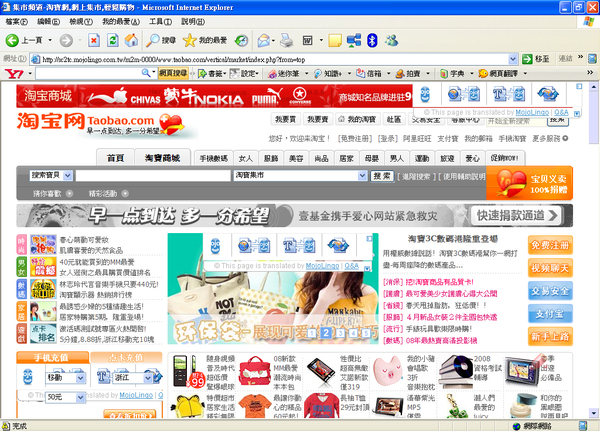Open the 移動 carrier dropdown
Image resolution: width=600 pixels, height=431 pixels.
80,378
